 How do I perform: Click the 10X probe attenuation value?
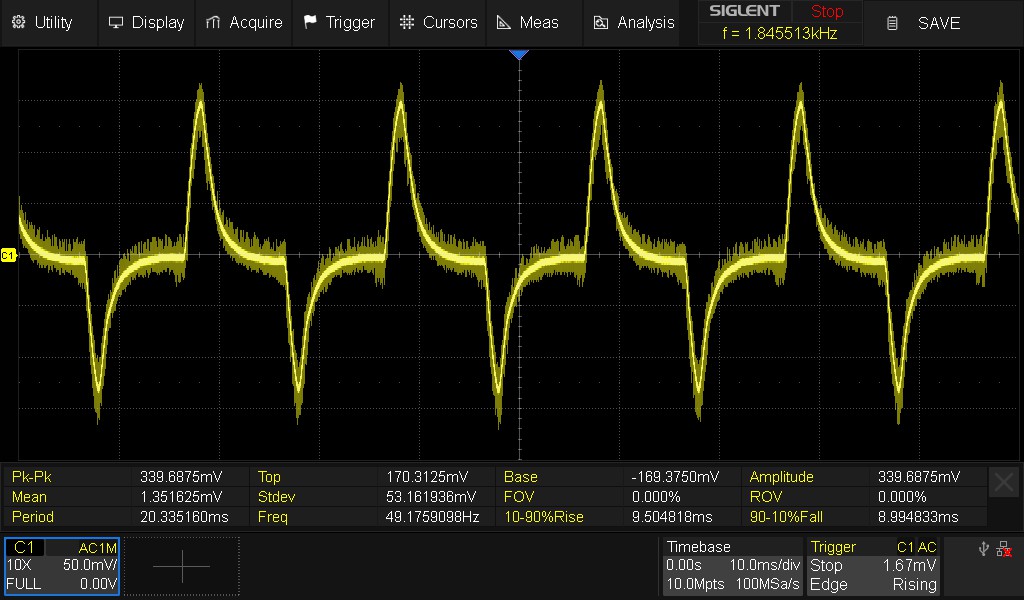click(x=18, y=565)
